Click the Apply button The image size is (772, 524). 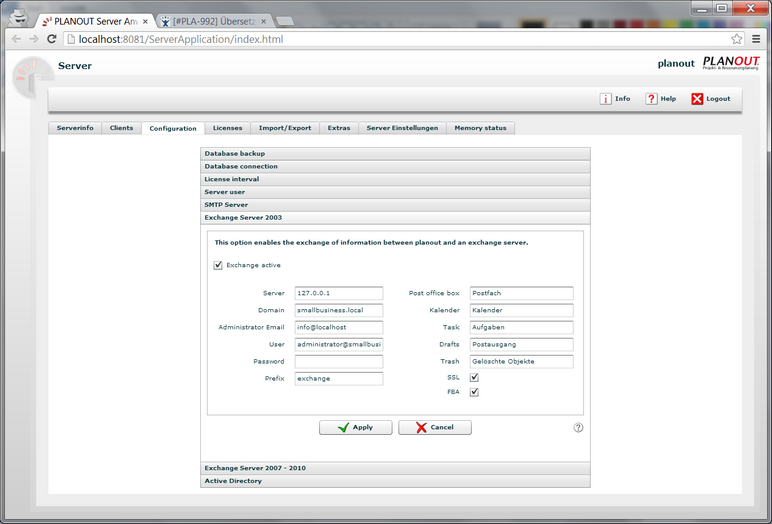click(355, 427)
